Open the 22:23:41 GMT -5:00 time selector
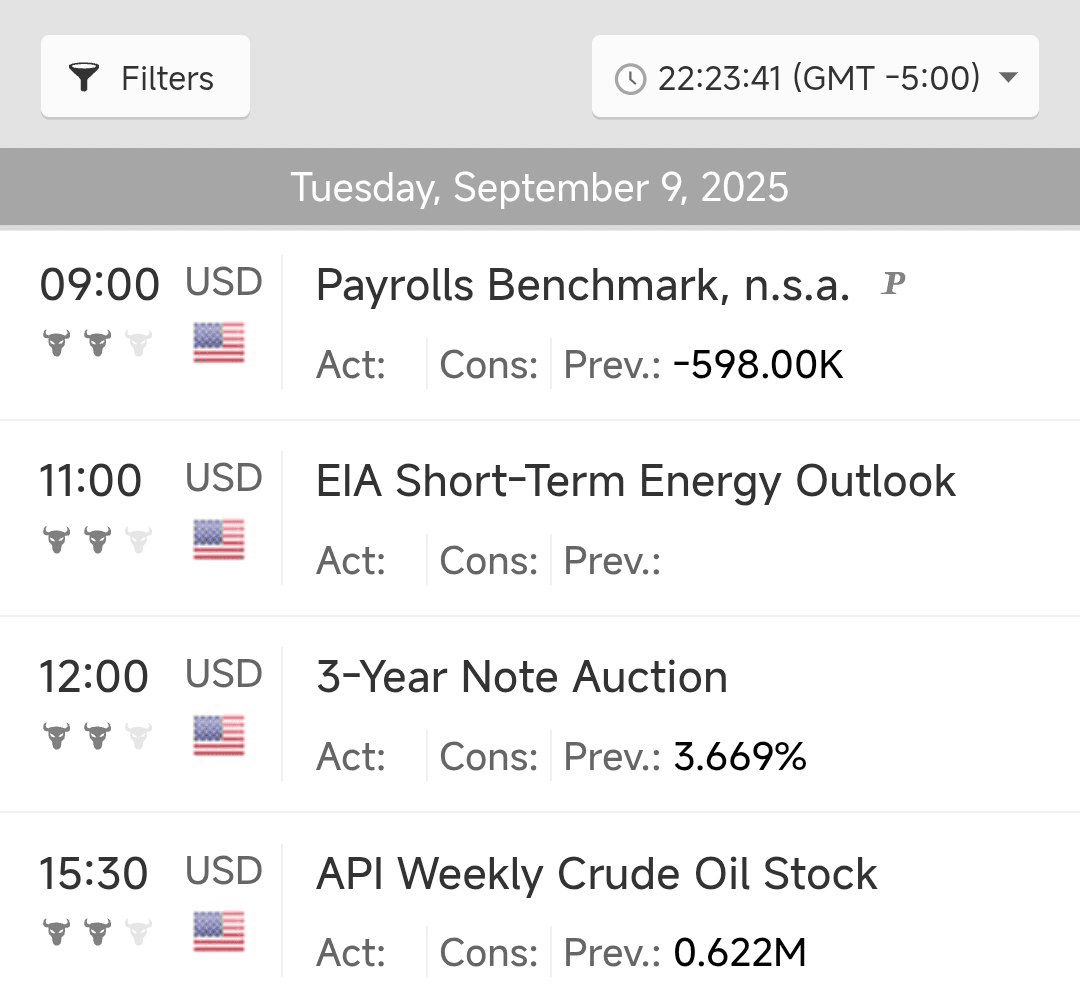 click(815, 78)
